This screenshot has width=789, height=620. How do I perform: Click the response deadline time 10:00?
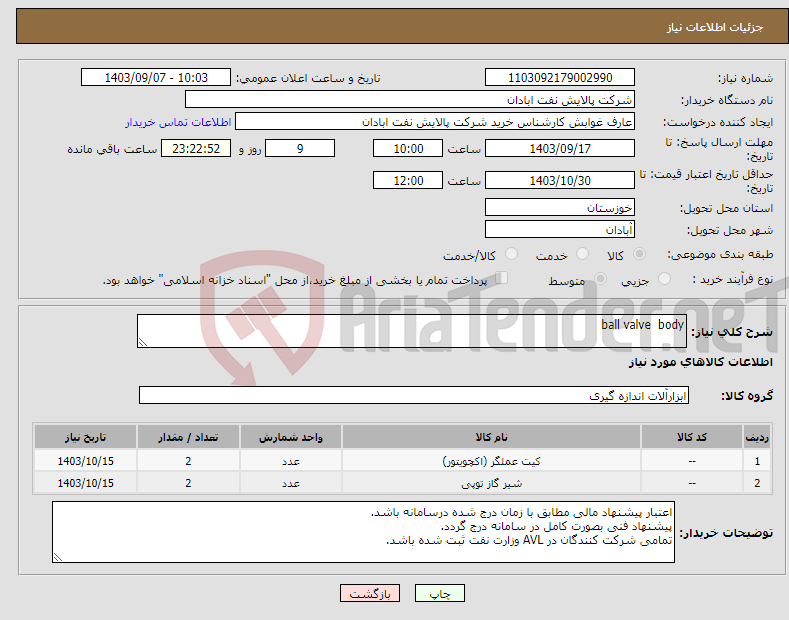click(408, 148)
